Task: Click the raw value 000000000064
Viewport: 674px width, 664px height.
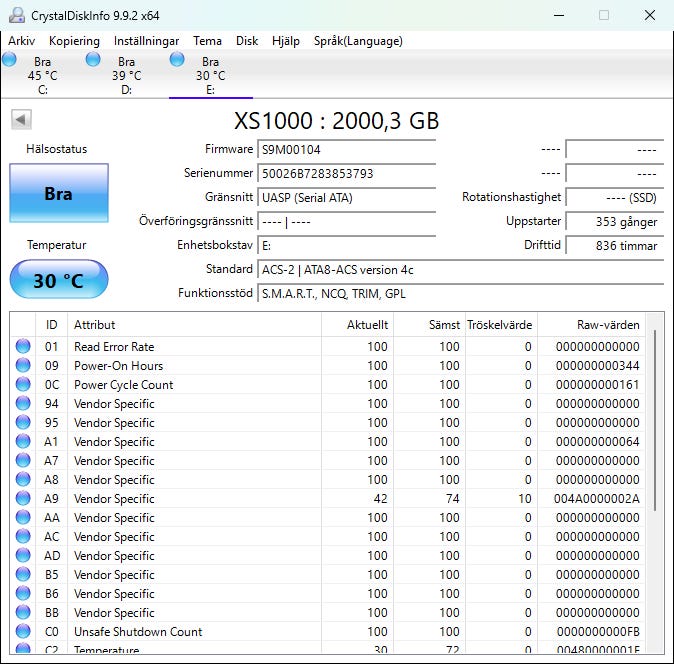Action: [x=597, y=441]
